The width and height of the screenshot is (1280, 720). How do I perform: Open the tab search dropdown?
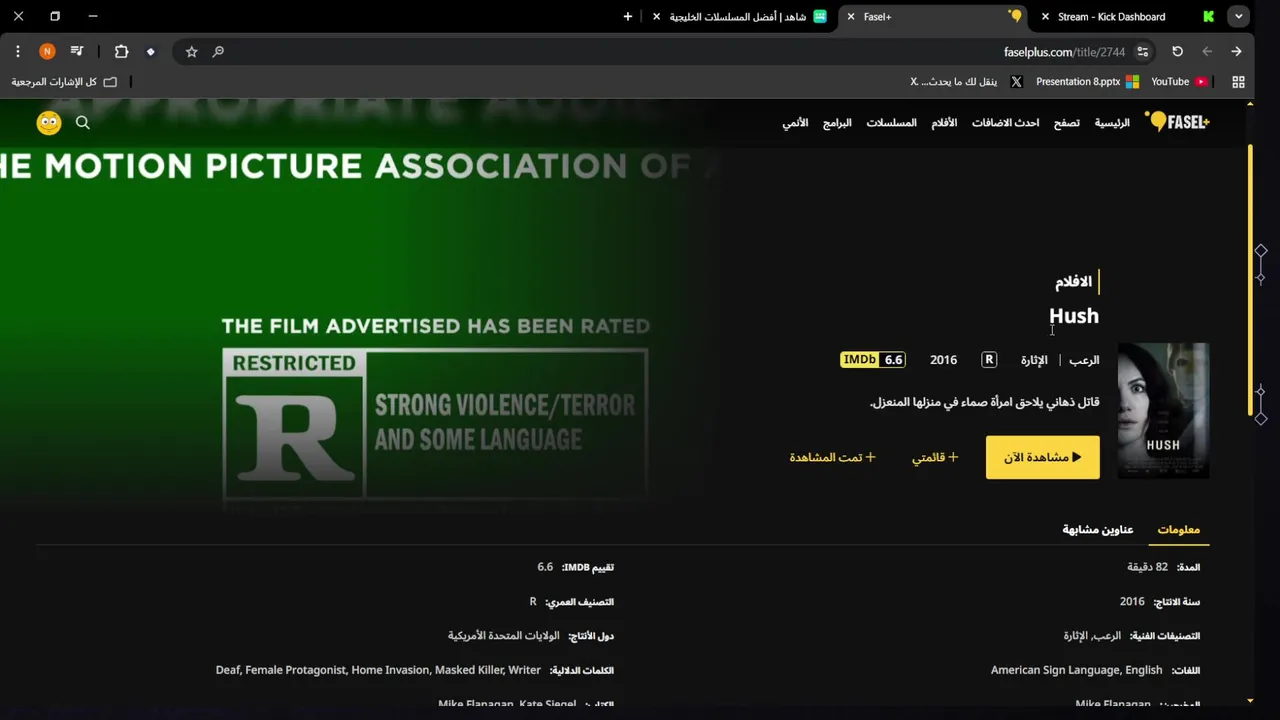tap(1239, 16)
